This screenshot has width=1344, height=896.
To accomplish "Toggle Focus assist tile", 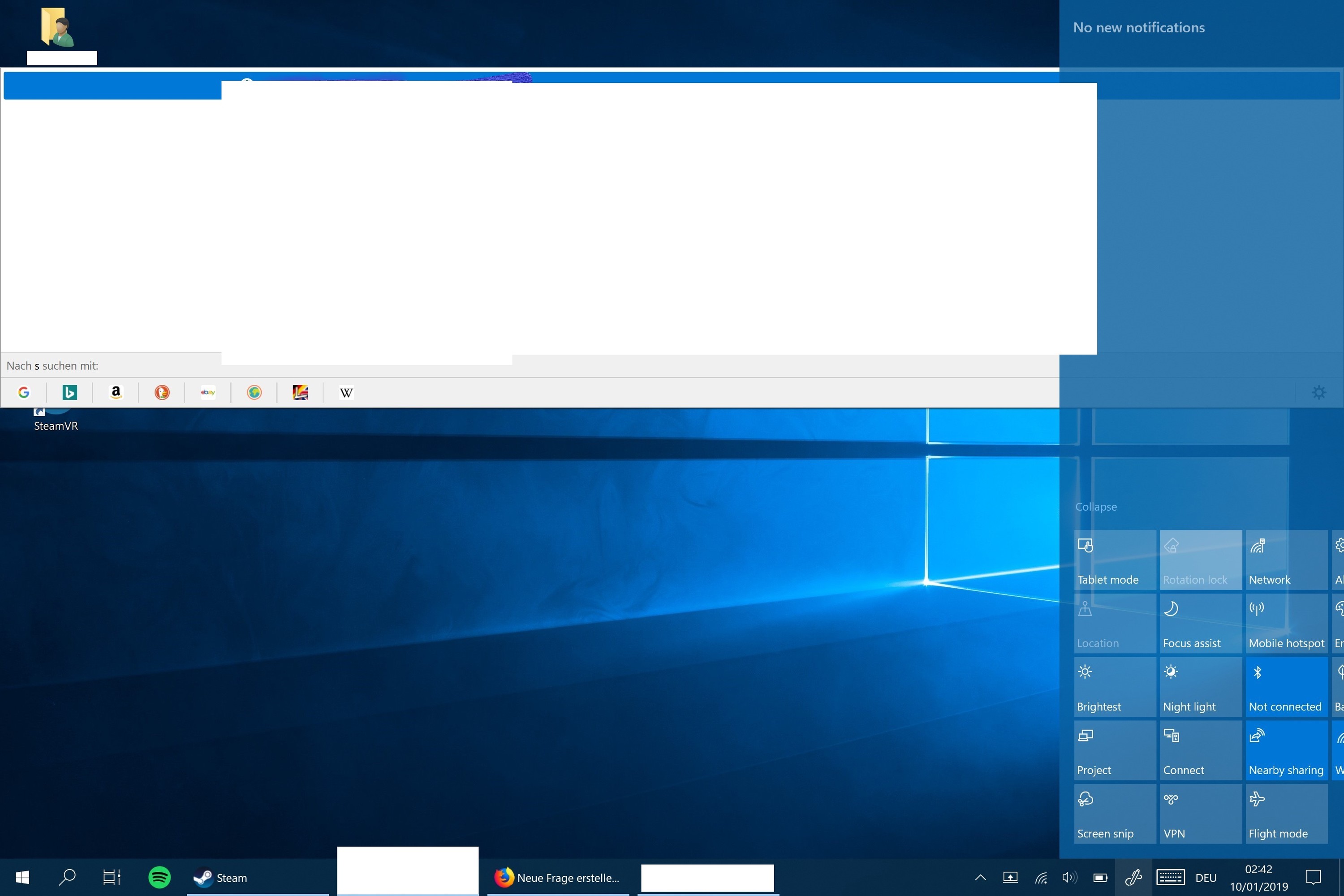I will (x=1201, y=624).
